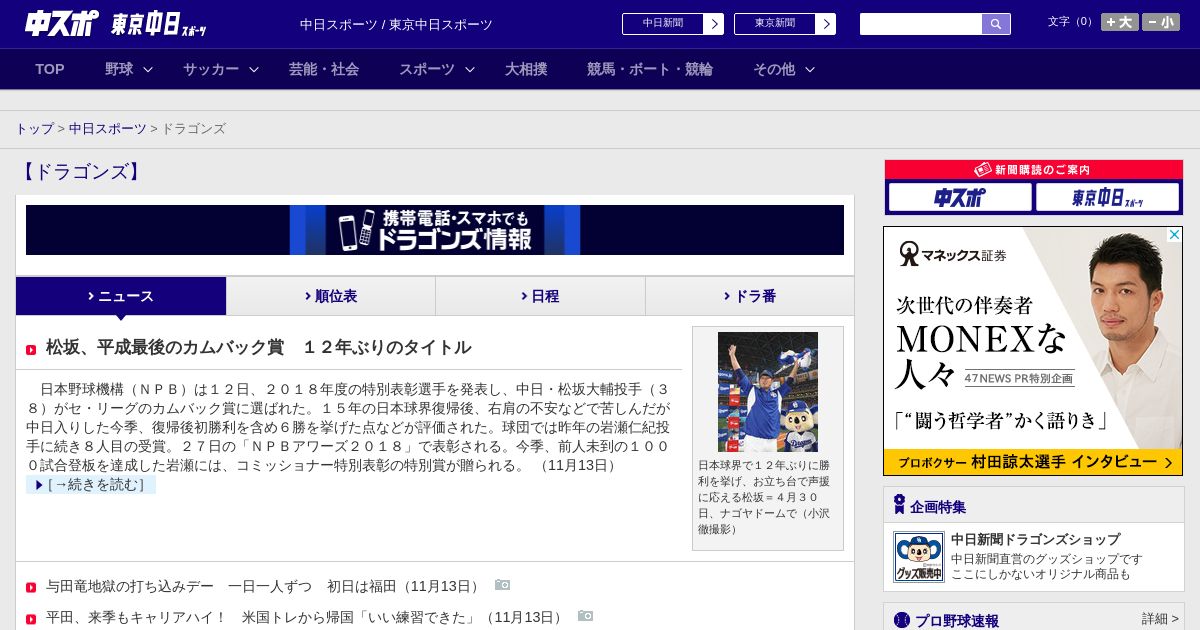Select the ニュース tab

121,296
